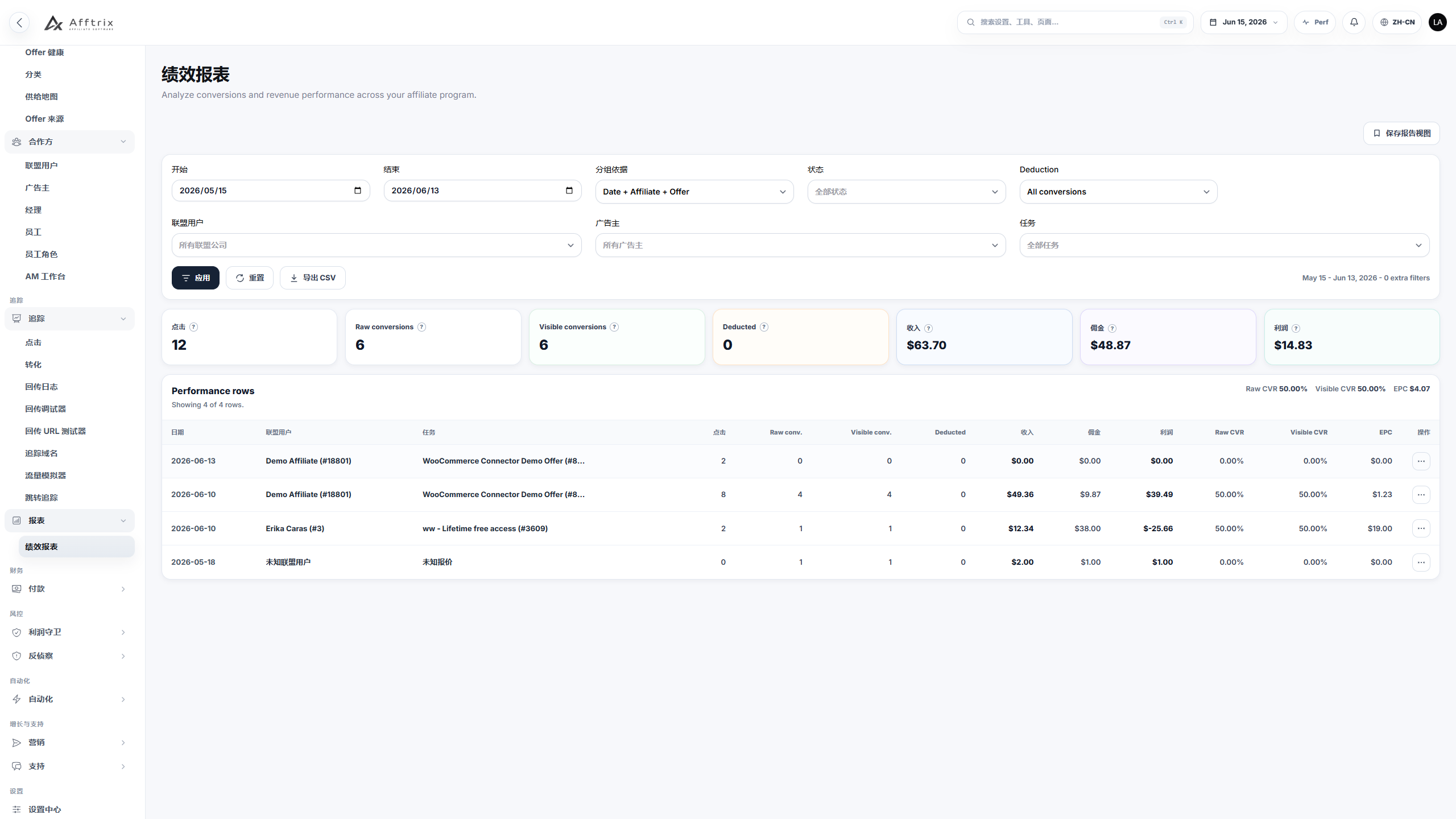
Task: Open the Deduction All conversions dropdown
Action: (1118, 192)
